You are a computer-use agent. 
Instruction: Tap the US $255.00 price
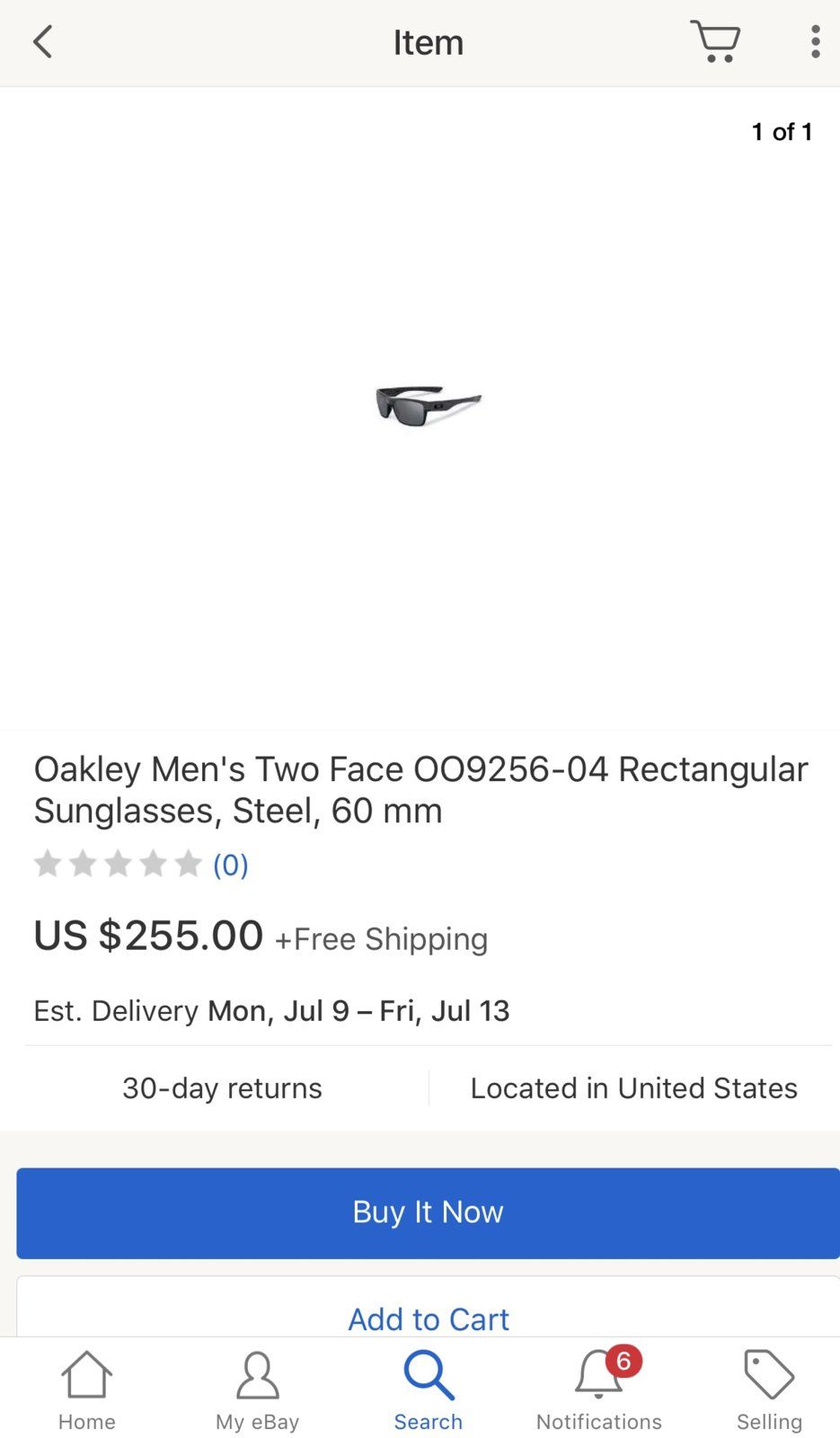tap(148, 936)
